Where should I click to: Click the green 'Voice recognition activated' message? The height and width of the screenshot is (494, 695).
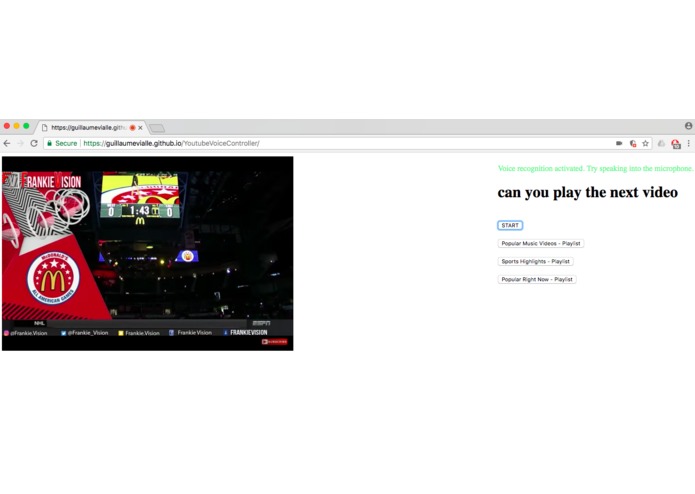(x=595, y=168)
